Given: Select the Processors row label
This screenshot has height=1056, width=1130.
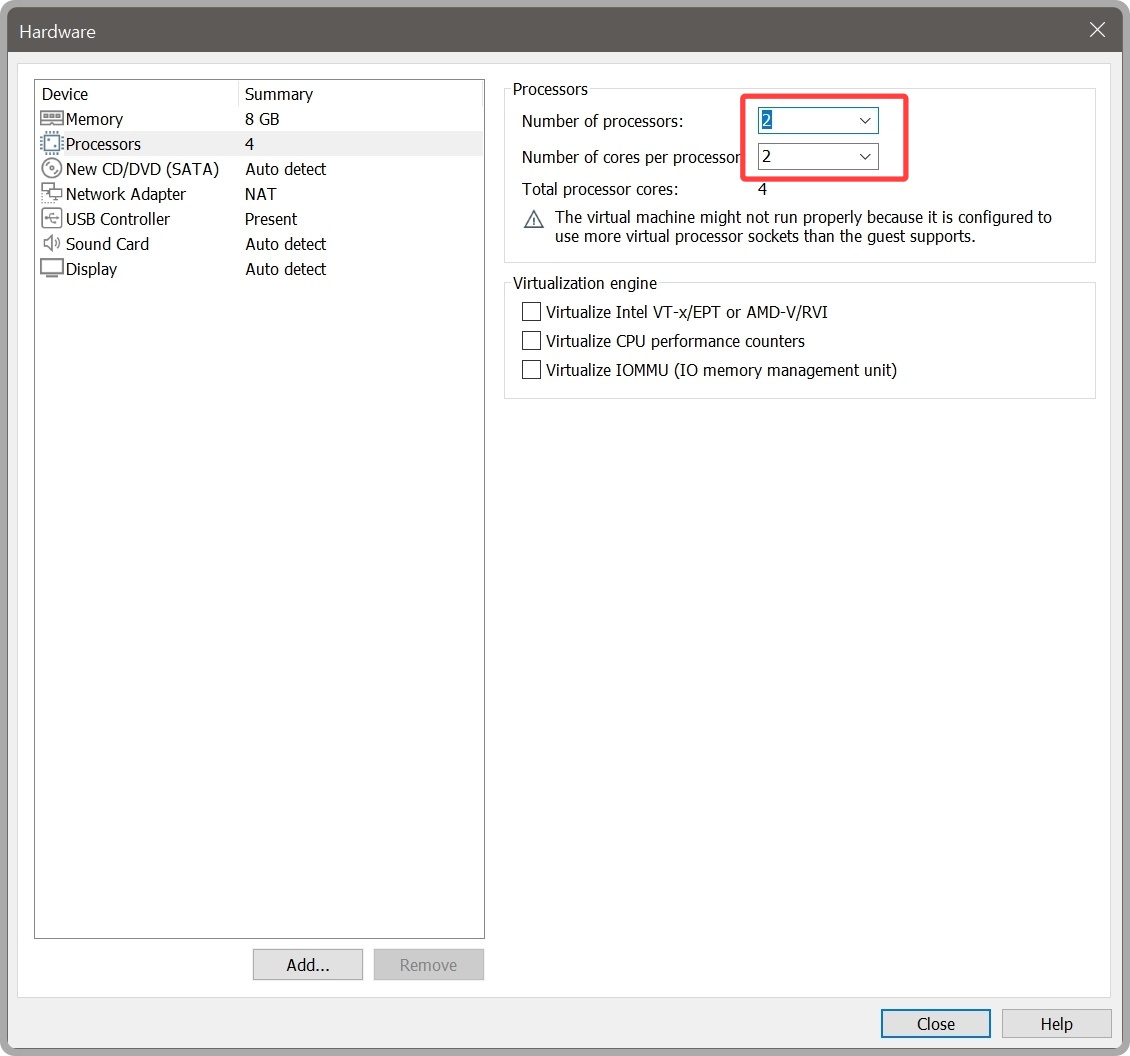Looking at the screenshot, I should pyautogui.click(x=103, y=144).
